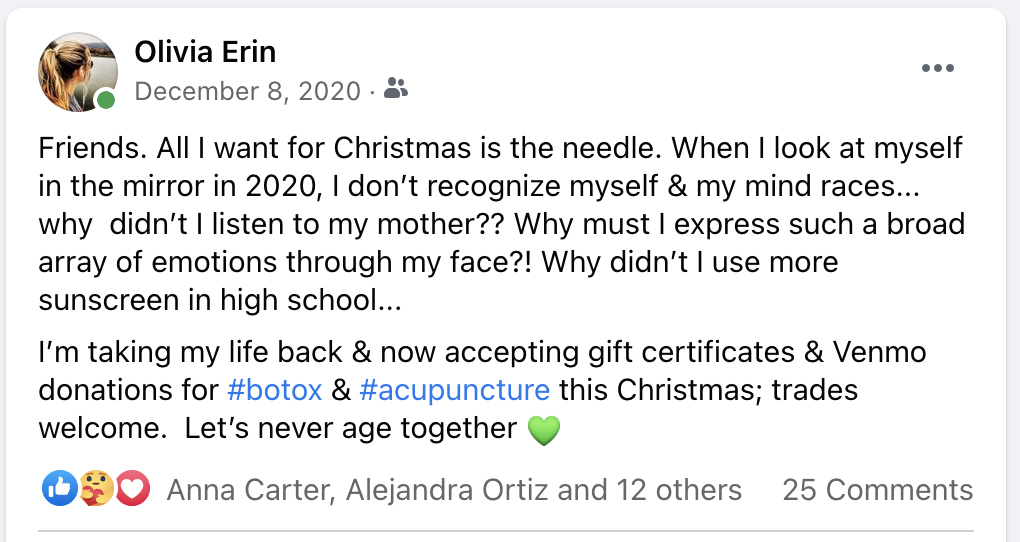Open Olivia Erin's profile picture
Screen dimensions: 1020x542
pyautogui.click(x=76, y=71)
